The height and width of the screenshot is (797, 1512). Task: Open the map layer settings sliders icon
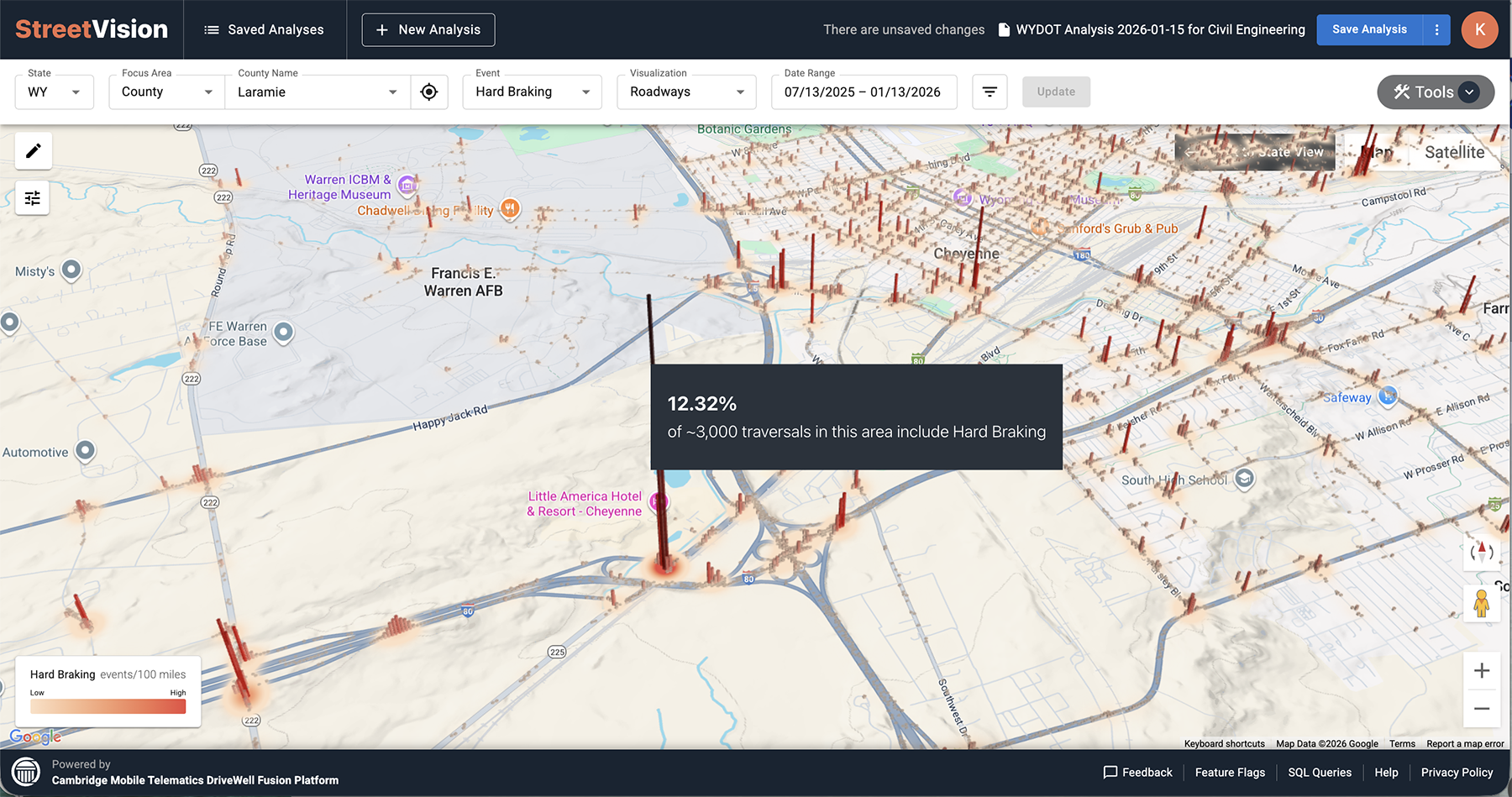[33, 198]
